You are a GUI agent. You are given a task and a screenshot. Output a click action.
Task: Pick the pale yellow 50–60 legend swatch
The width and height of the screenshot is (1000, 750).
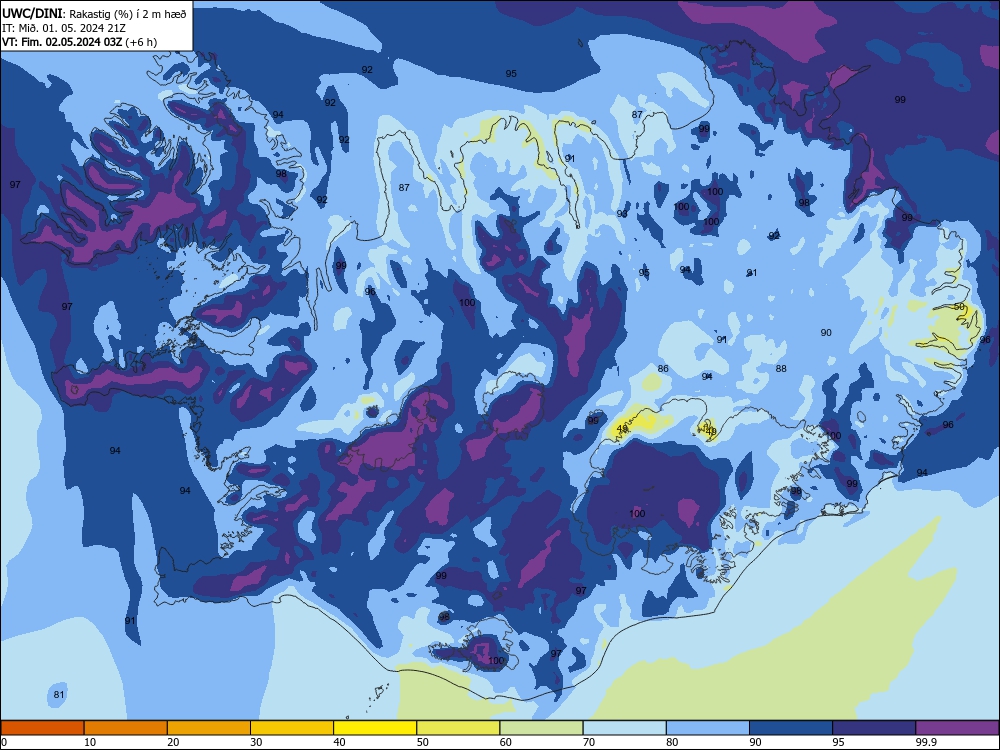pos(458,728)
